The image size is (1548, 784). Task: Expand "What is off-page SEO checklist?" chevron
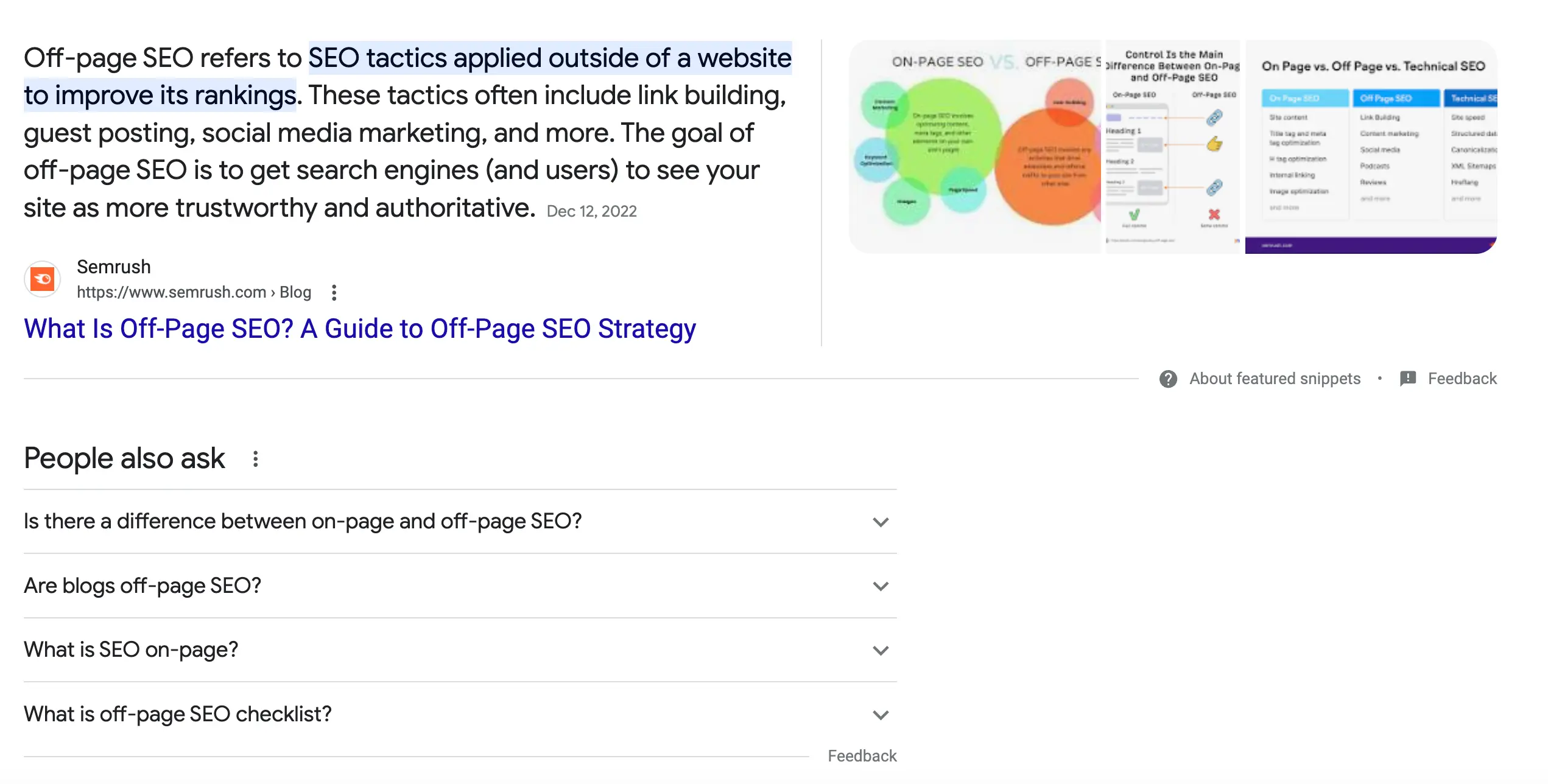pyautogui.click(x=881, y=715)
